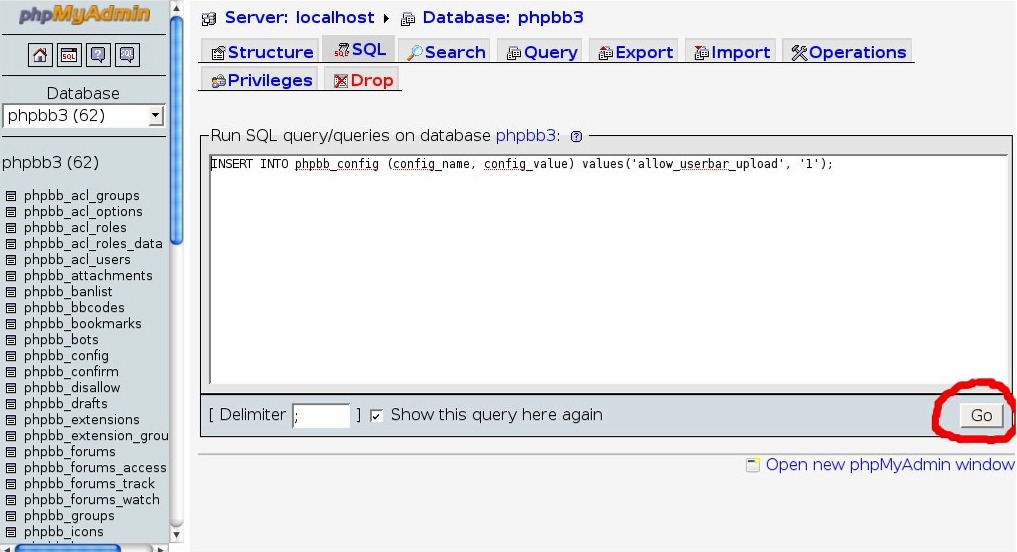1017x552 pixels.
Task: Click phpbb3 link in query legend
Action: [x=526, y=136]
